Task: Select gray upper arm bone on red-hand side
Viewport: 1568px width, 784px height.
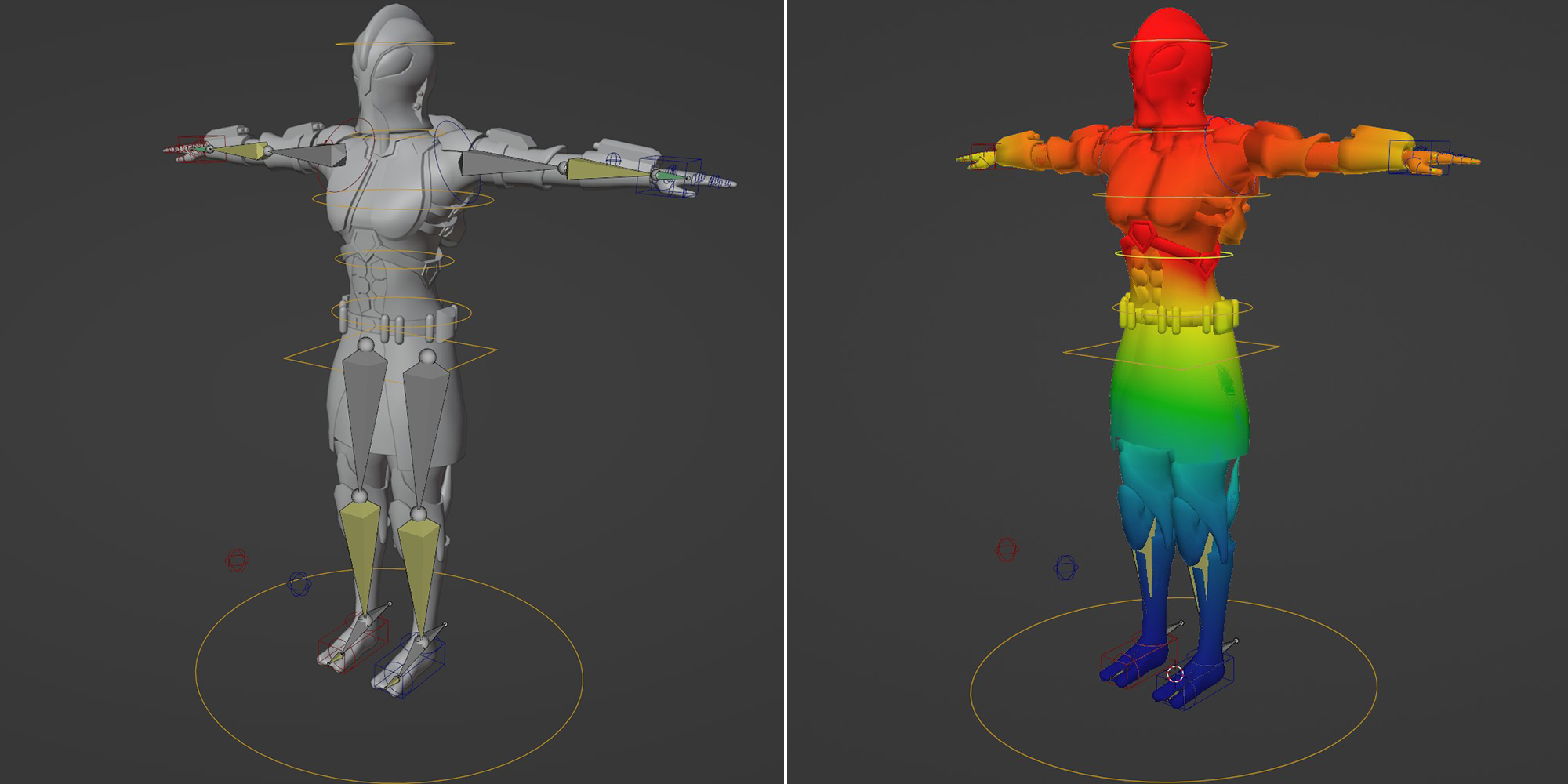Action: pos(308,155)
